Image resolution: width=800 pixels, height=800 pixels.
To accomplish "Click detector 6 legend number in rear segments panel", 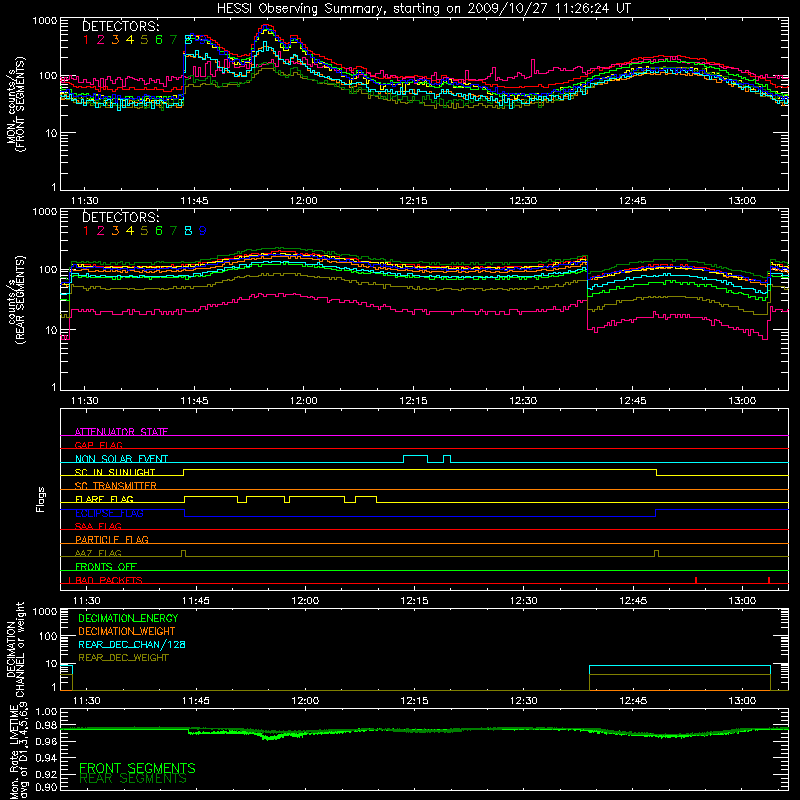I will tap(159, 231).
